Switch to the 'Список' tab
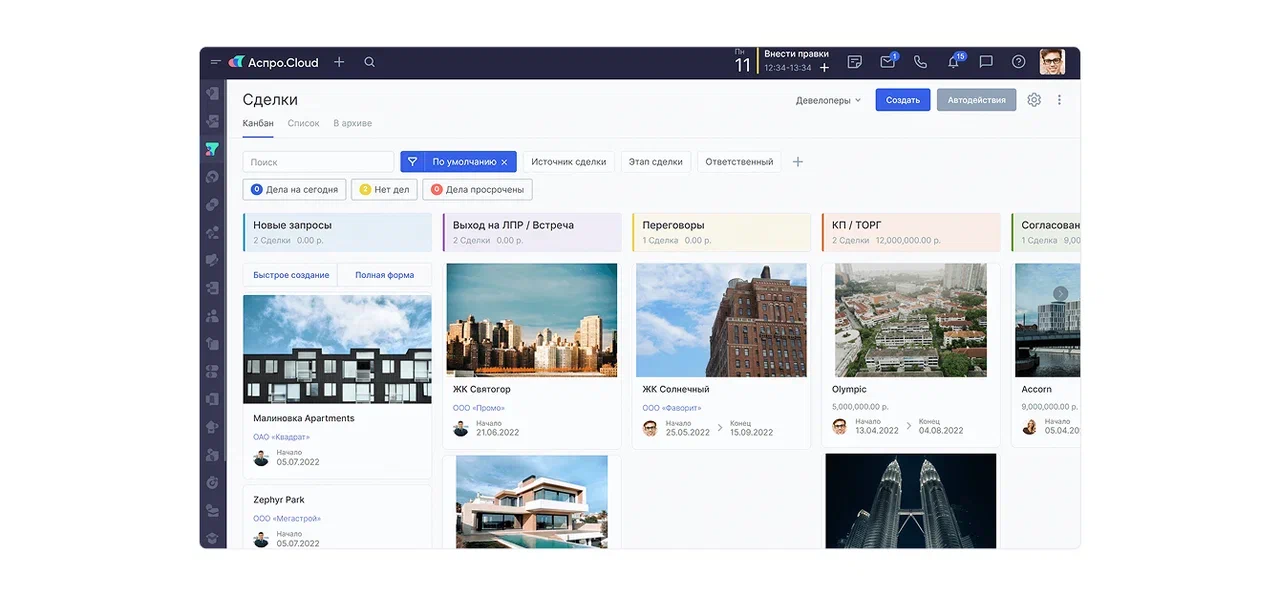Screen dimensions: 1280x596 coord(303,123)
